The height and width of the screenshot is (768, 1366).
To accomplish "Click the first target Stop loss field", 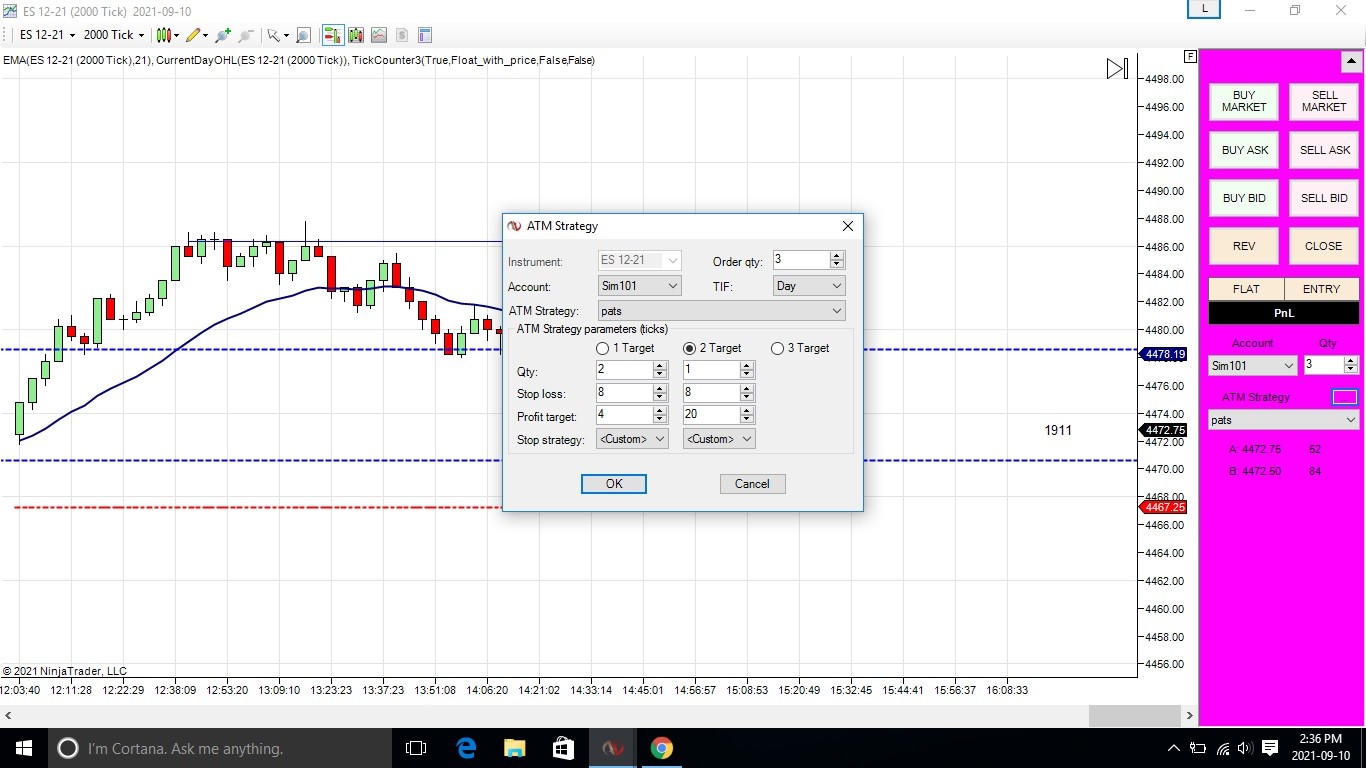I will (x=624, y=393).
